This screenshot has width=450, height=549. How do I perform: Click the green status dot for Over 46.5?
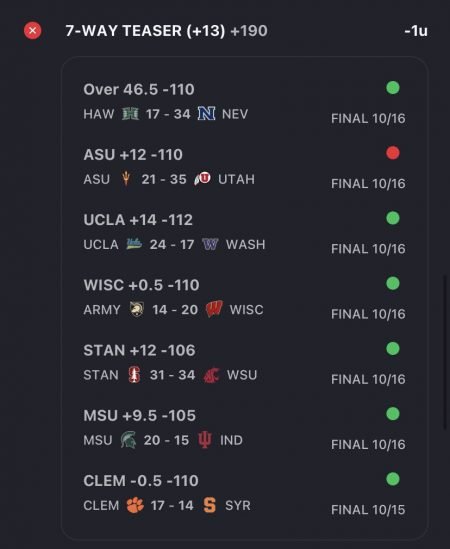[393, 88]
